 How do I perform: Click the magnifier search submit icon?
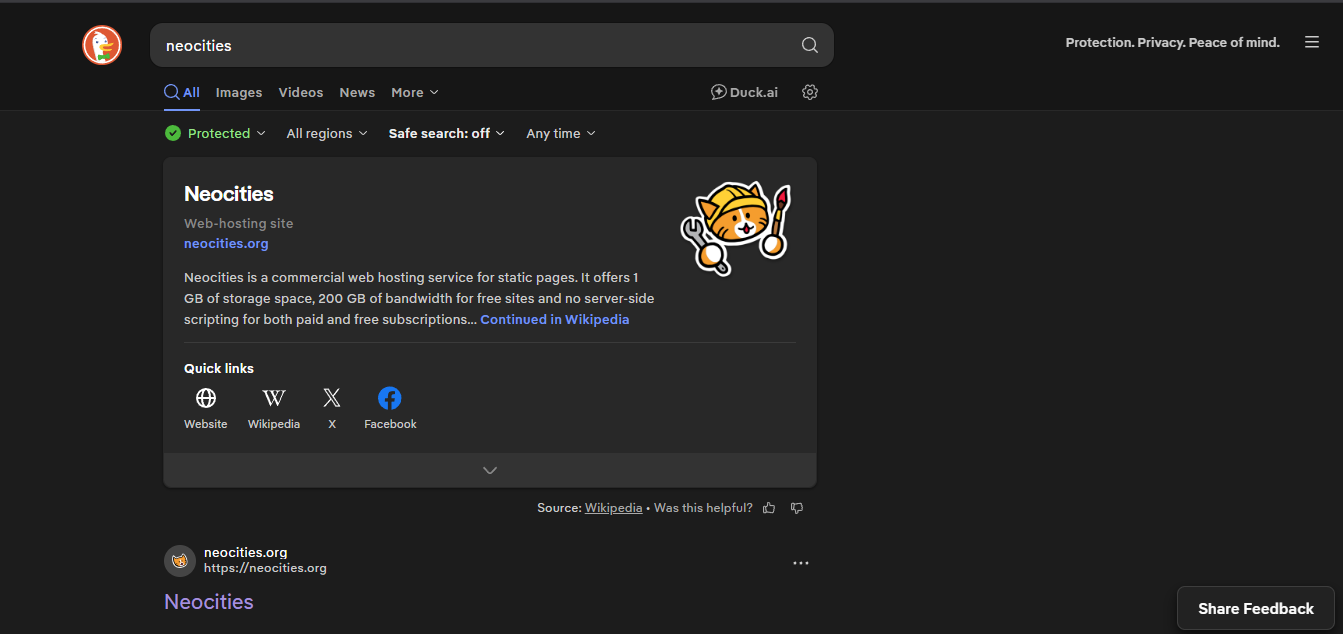810,45
